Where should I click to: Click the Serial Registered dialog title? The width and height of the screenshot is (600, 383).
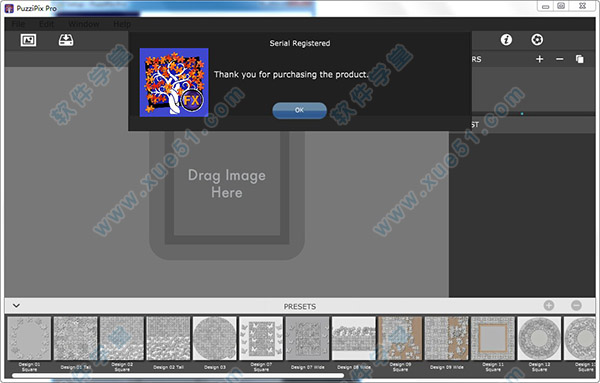click(300, 43)
